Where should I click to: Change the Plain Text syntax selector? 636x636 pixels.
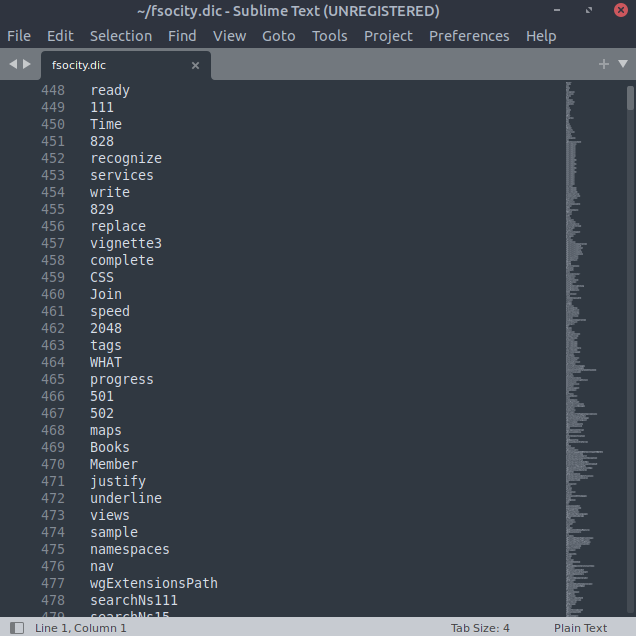[580, 628]
